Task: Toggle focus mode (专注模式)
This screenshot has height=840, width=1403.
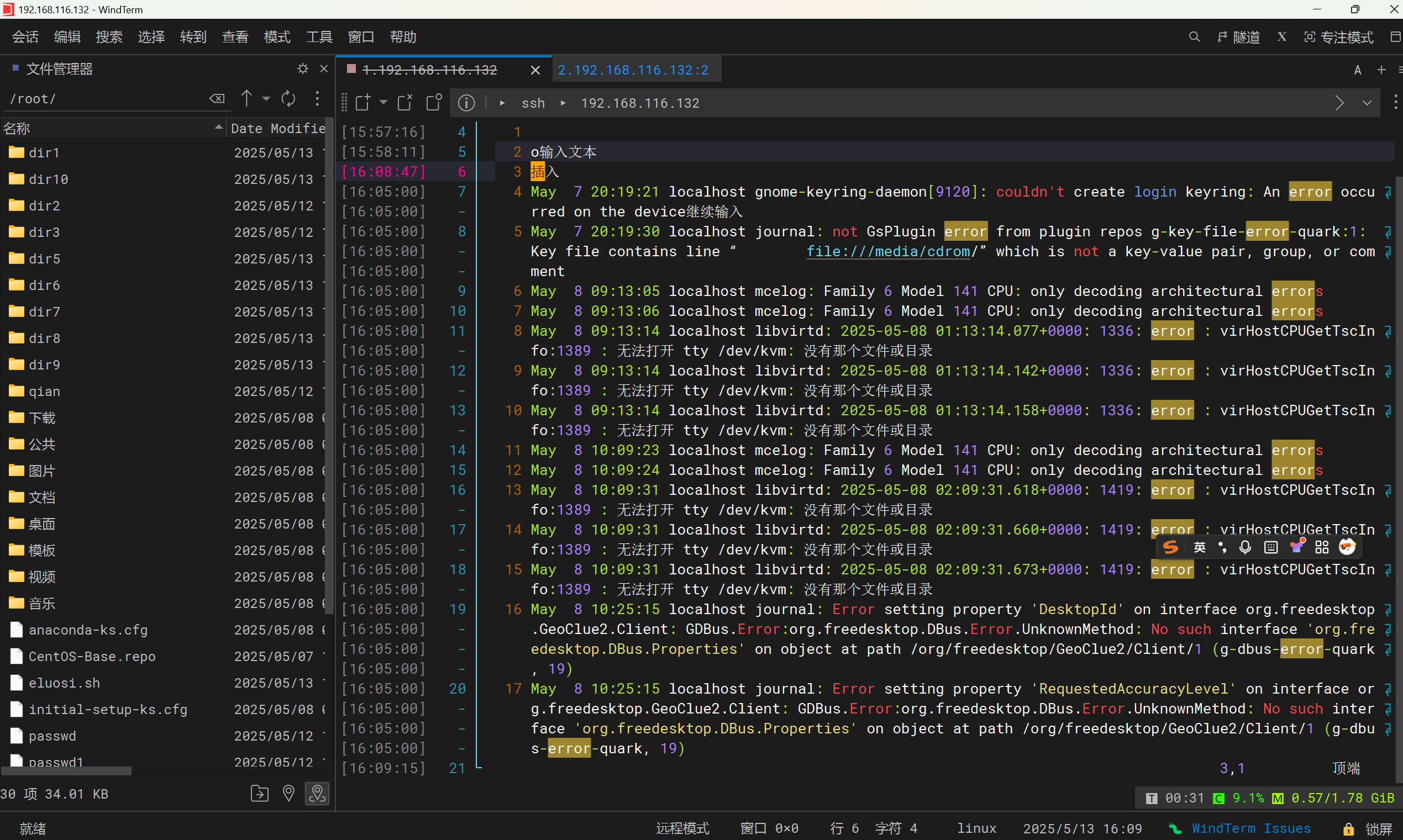Action: 1338,38
